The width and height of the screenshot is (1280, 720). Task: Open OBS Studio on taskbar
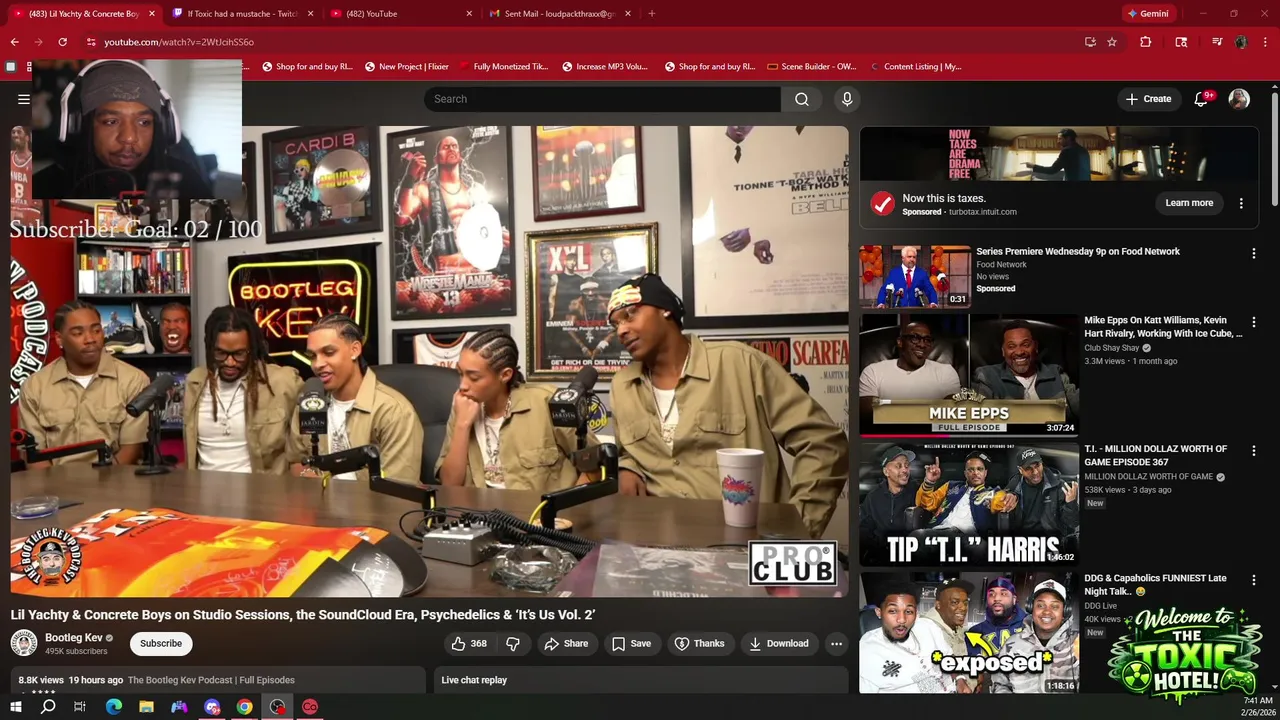[277, 707]
